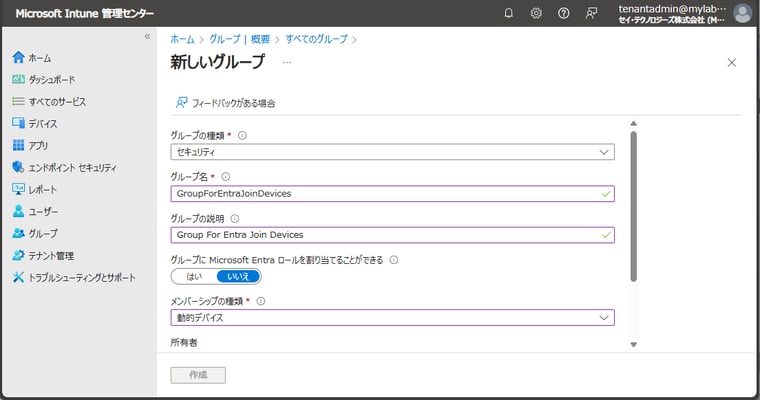Click the ユーザー user icon
The height and width of the screenshot is (400, 760).
point(18,211)
